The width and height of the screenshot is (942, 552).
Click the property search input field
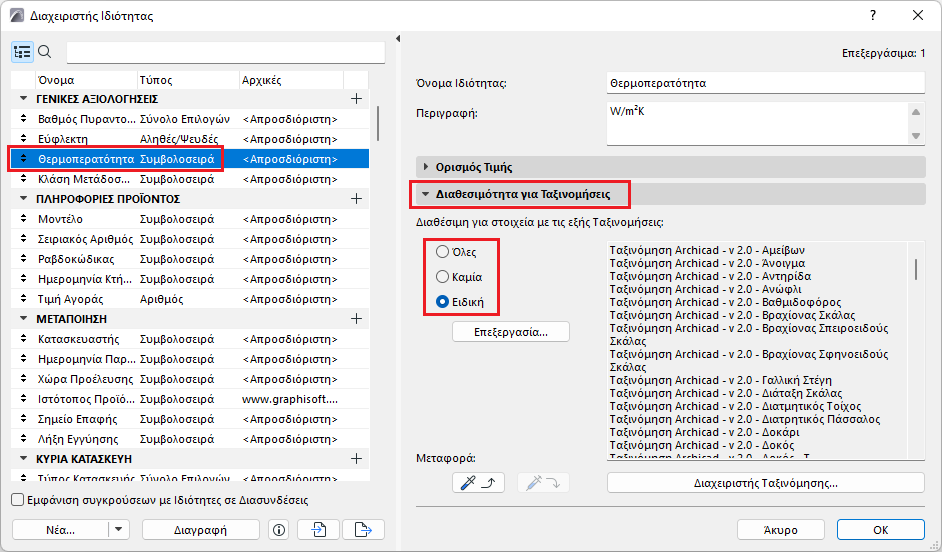(x=226, y=52)
